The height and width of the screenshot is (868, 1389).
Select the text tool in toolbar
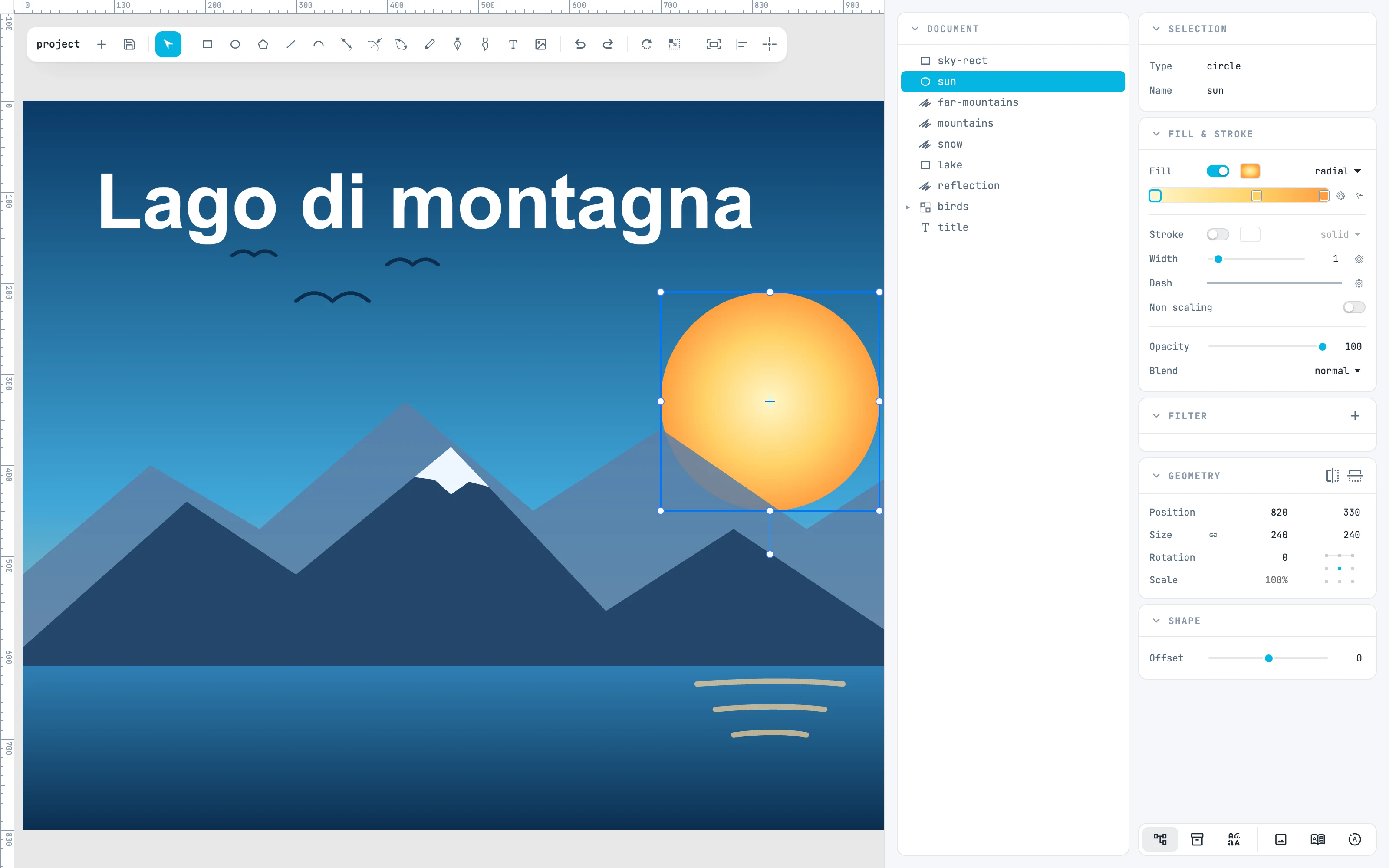coord(513,44)
